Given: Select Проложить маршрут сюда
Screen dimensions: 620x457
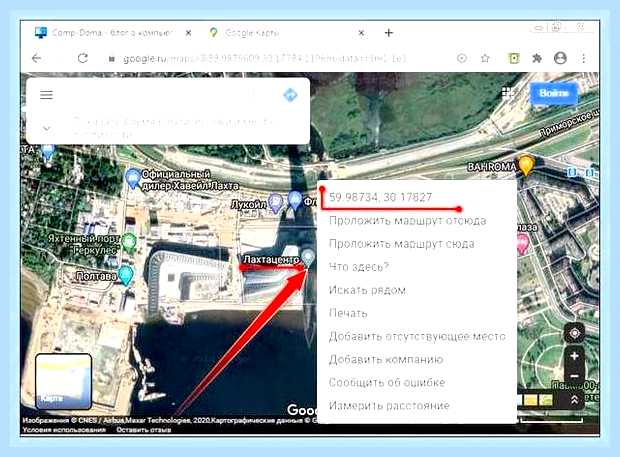Looking at the screenshot, I should (x=401, y=244).
